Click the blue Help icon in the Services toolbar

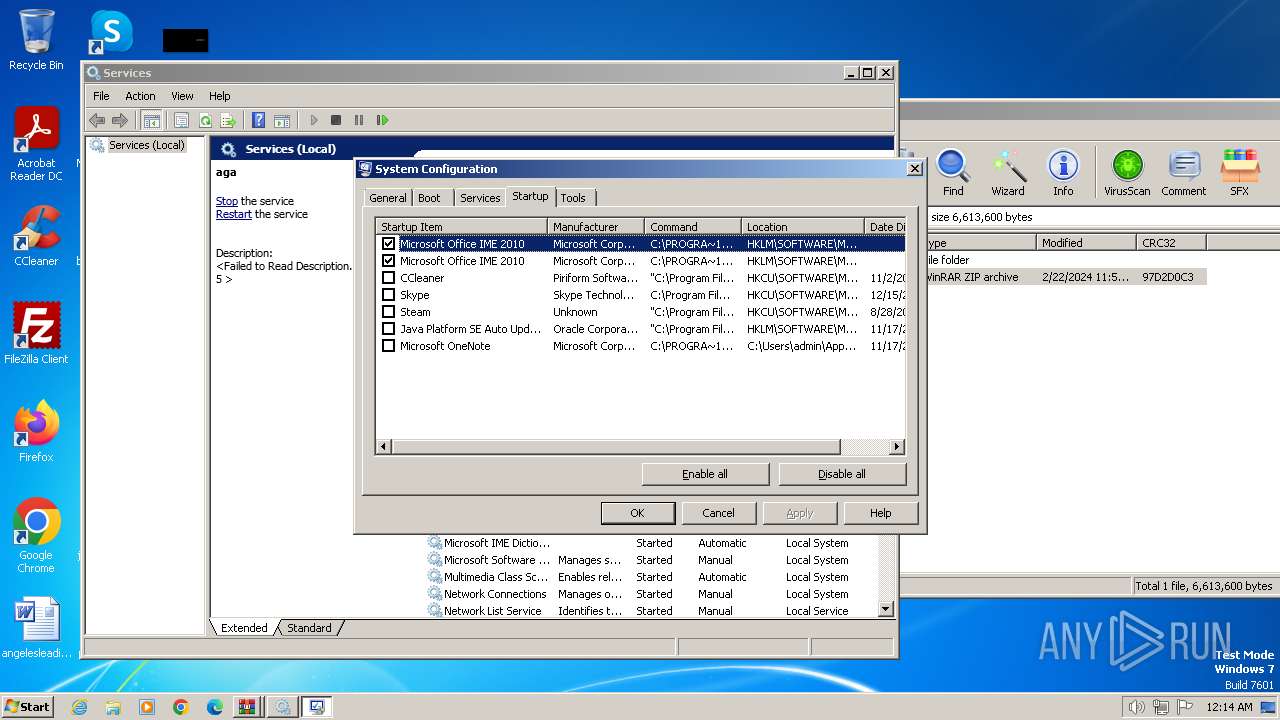(259, 120)
